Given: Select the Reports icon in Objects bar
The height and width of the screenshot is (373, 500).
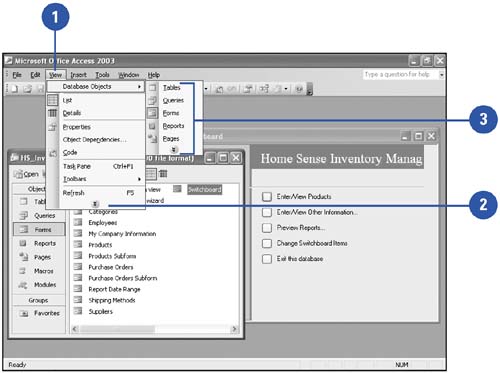Looking at the screenshot, I should pos(23,243).
